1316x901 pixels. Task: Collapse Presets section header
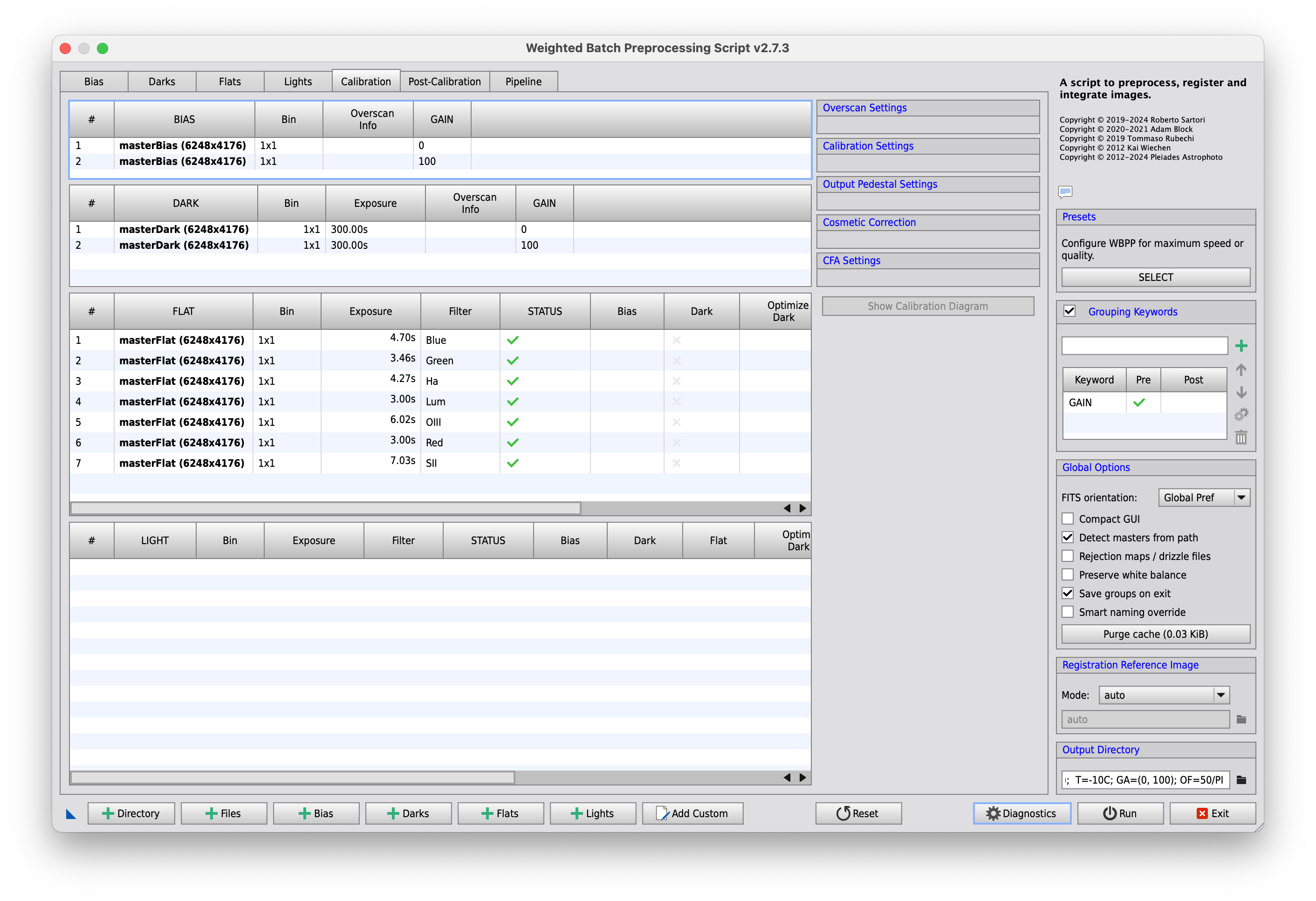[x=1156, y=217]
